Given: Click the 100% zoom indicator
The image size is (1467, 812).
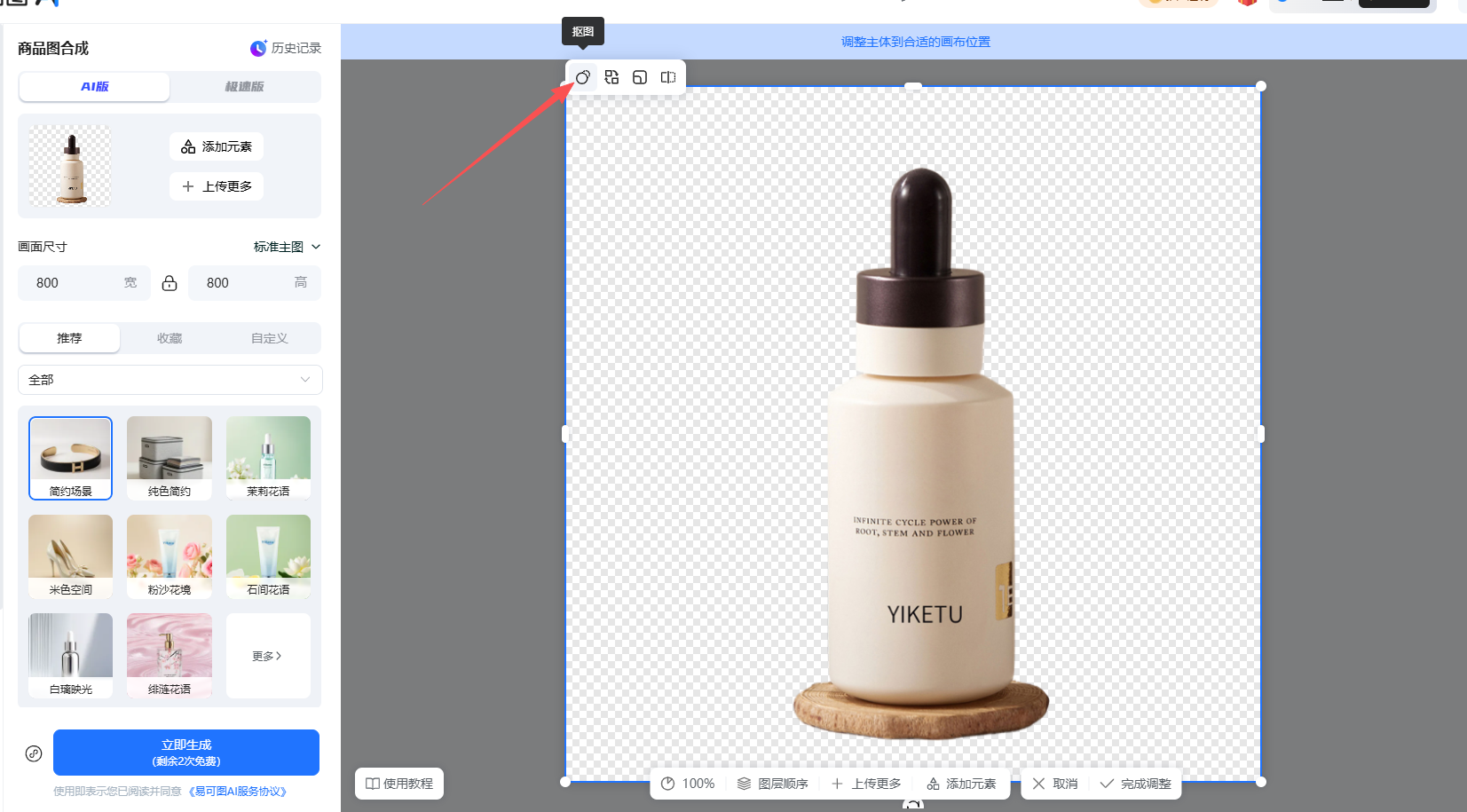Looking at the screenshot, I should [x=688, y=784].
